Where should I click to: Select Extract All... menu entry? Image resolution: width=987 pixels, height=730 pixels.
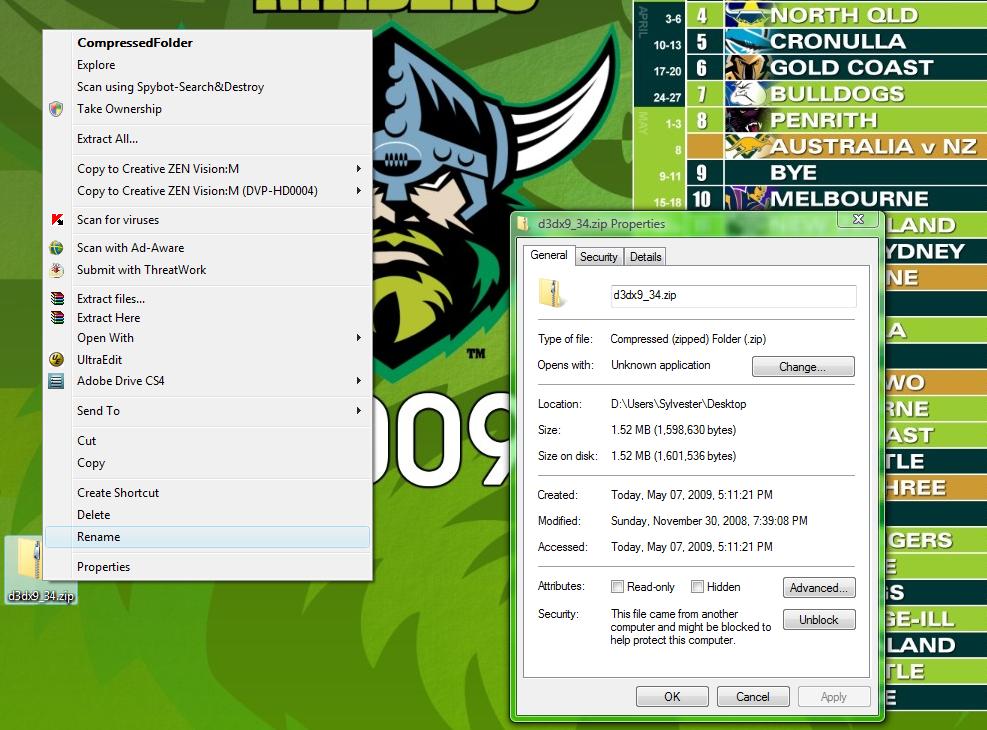click(x=207, y=139)
